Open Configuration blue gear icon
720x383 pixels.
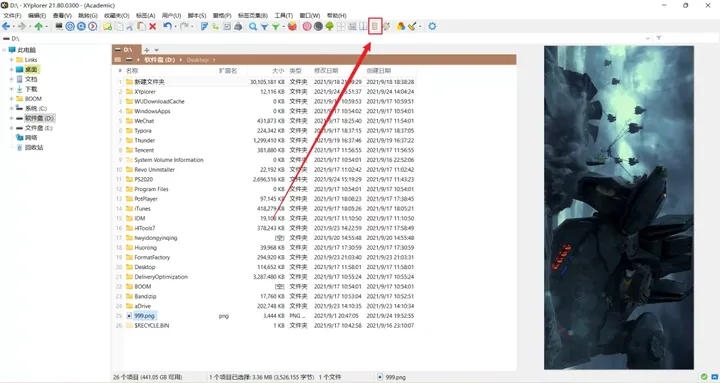pyautogui.click(x=432, y=27)
